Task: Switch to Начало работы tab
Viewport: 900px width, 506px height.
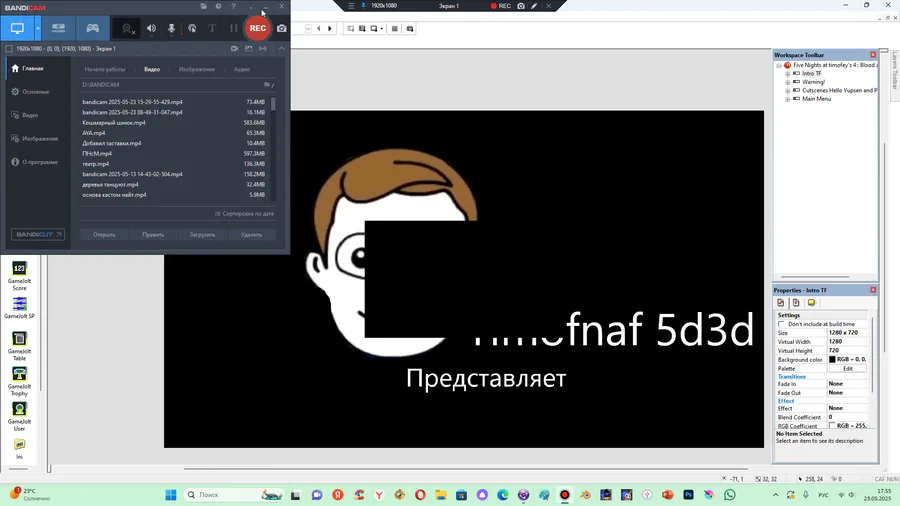Action: (x=104, y=69)
